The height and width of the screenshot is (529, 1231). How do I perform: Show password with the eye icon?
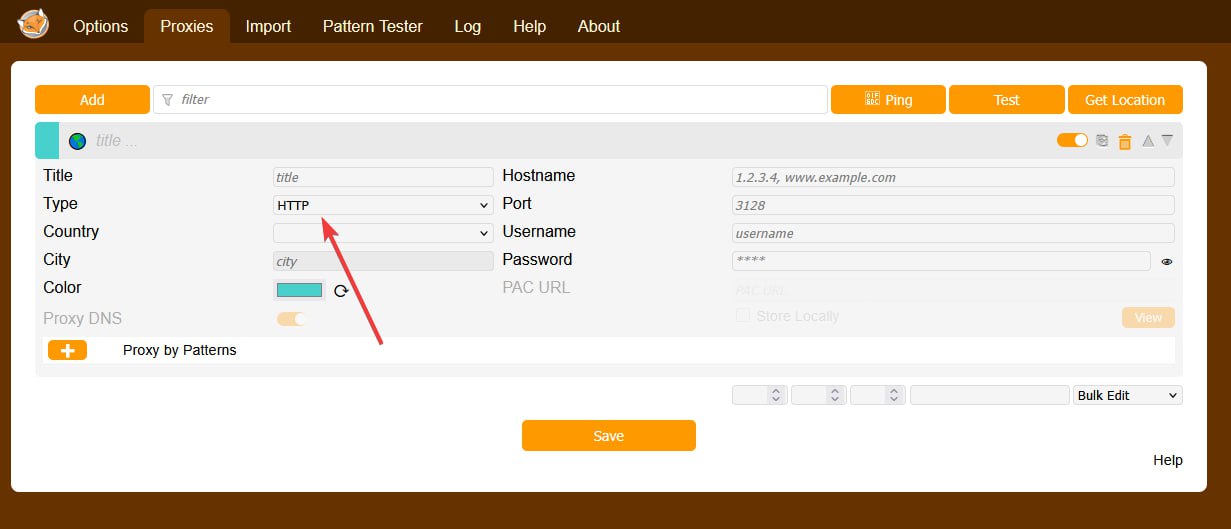[x=1166, y=262]
